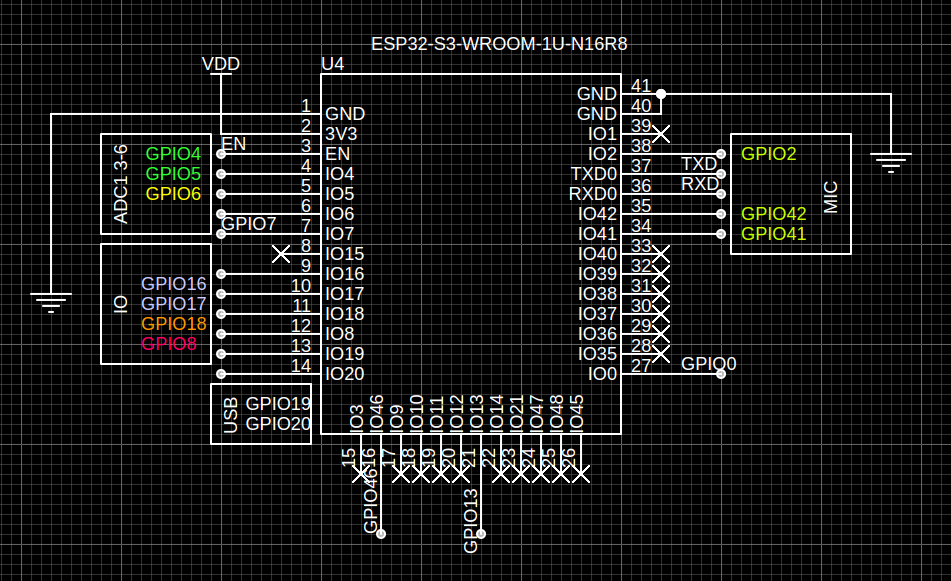Select the green GPIO4 net label
The width and height of the screenshot is (951, 581).
(x=173, y=153)
